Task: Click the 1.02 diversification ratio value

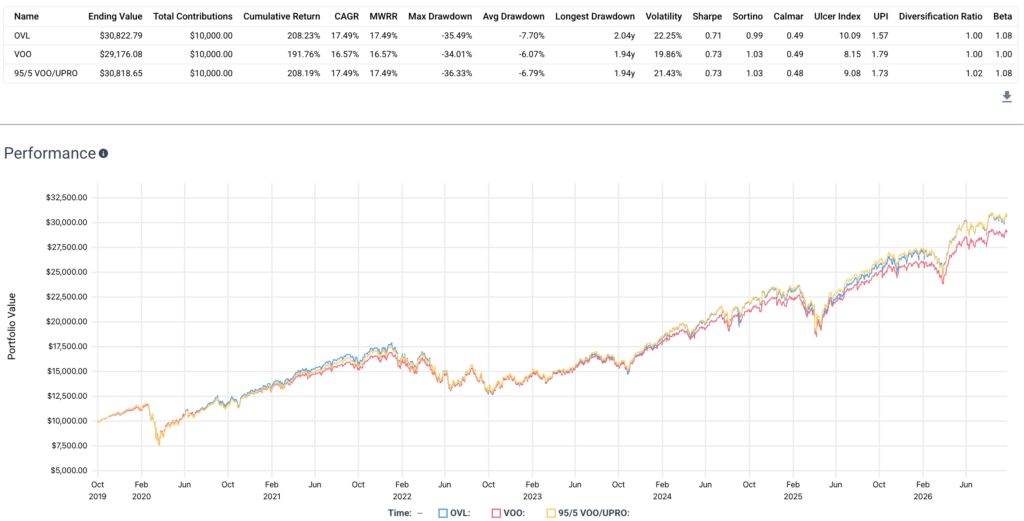Action: point(974,74)
